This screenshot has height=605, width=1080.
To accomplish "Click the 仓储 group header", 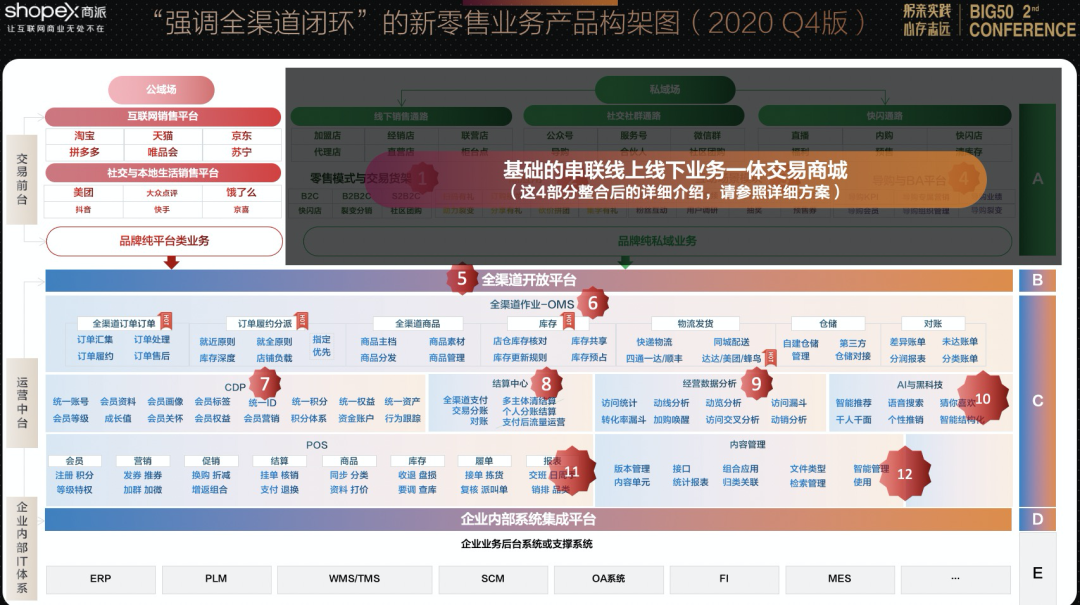I will 828,323.
